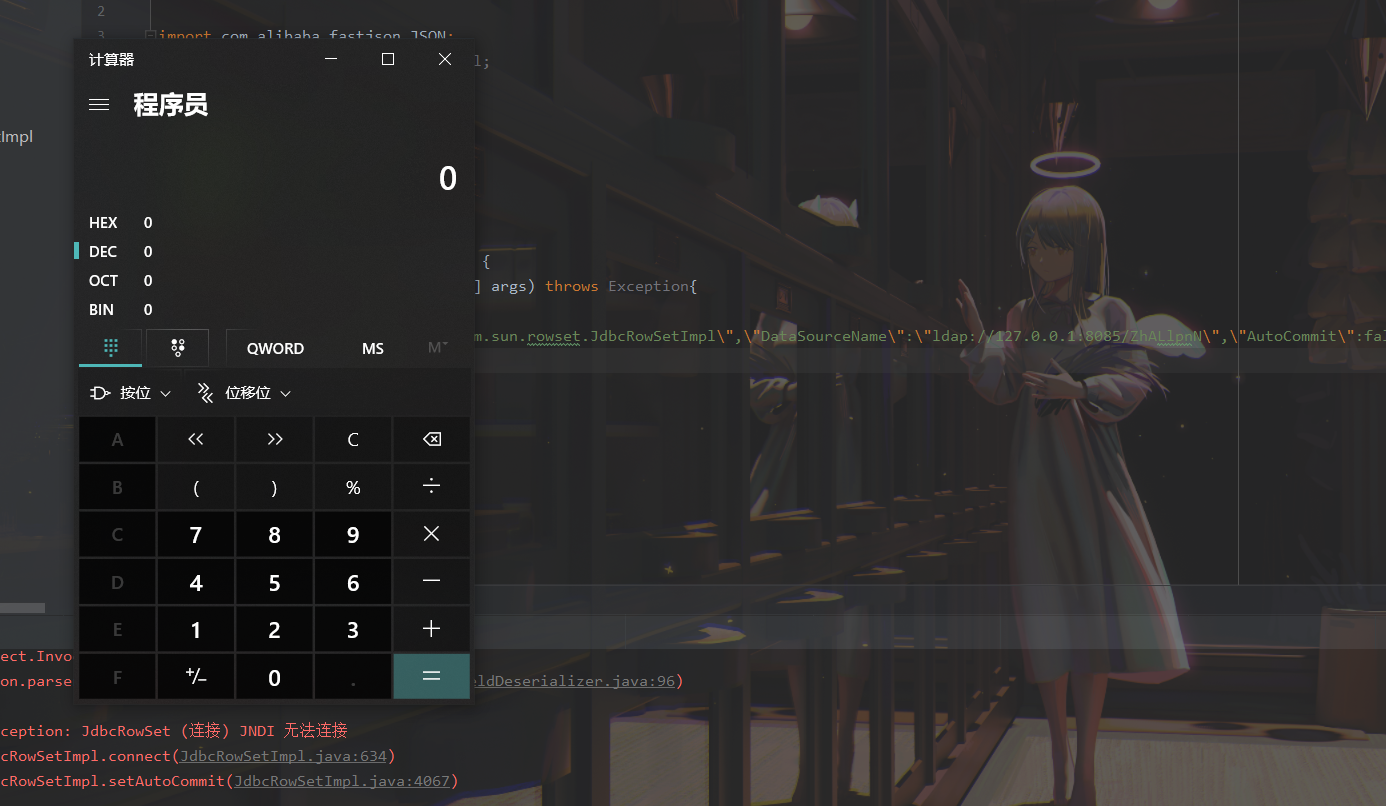The width and height of the screenshot is (1386, 806).
Task: Click digit 6 on keypad
Action: tap(353, 582)
